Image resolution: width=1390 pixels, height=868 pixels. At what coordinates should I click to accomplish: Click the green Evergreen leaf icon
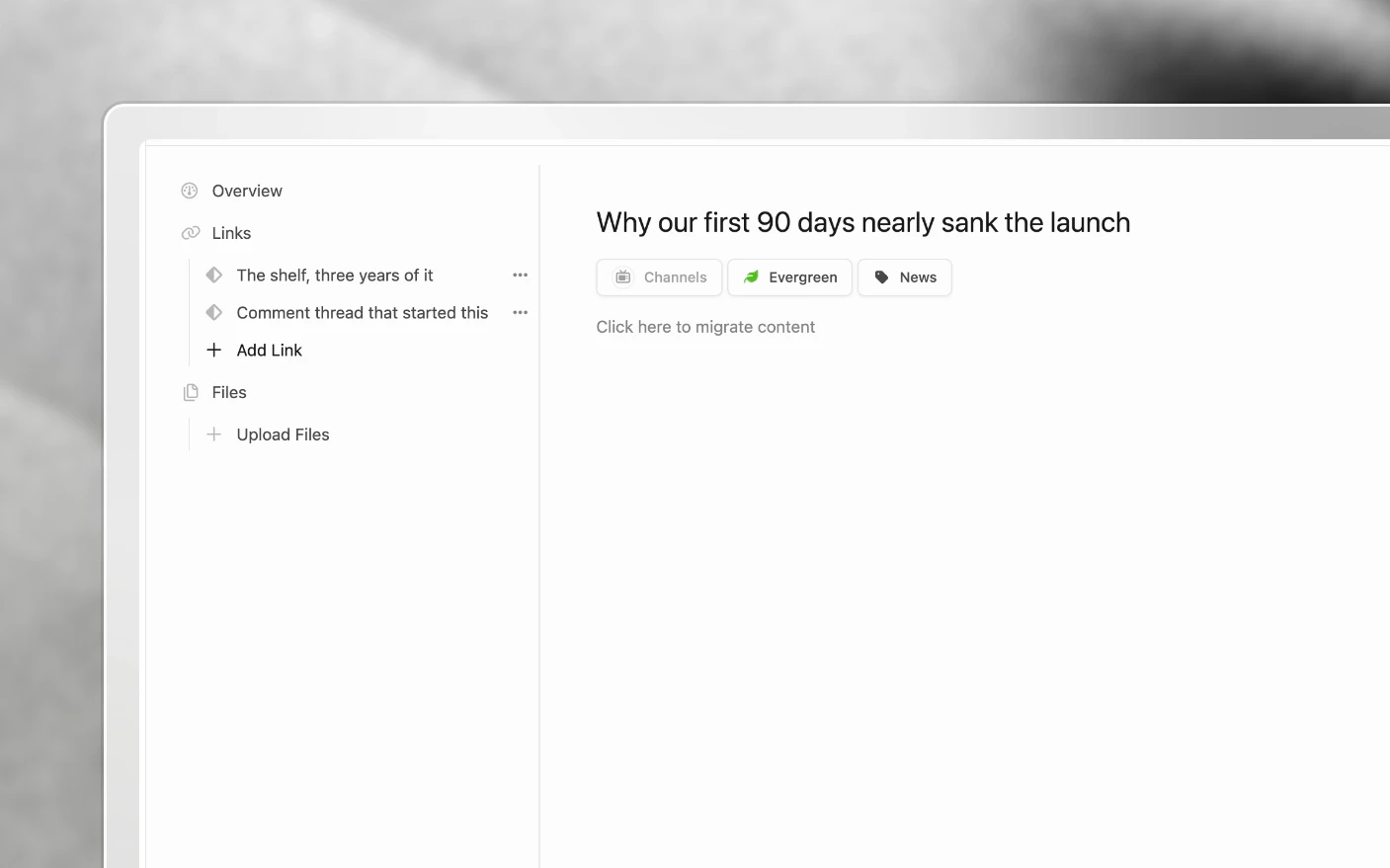click(751, 277)
